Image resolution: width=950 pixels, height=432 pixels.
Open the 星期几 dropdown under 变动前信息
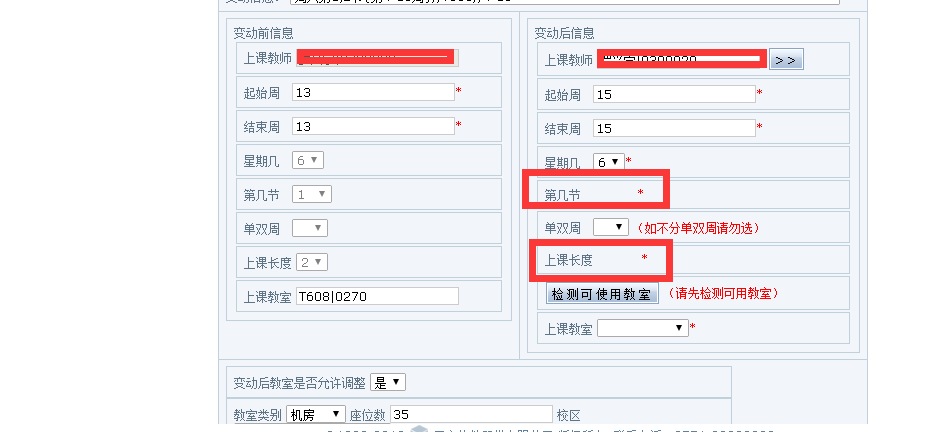click(x=307, y=160)
